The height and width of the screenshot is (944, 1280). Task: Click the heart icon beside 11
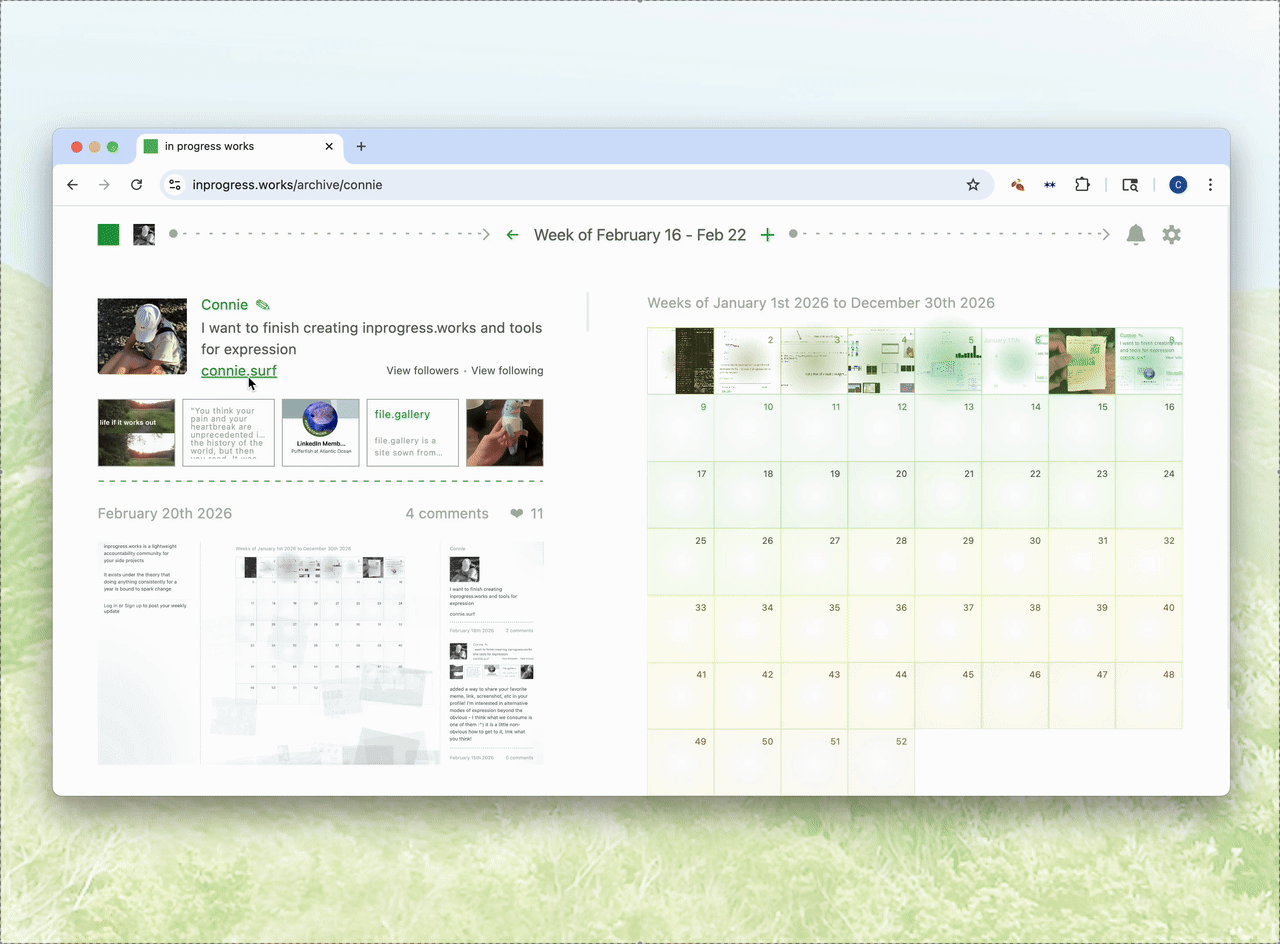[516, 513]
